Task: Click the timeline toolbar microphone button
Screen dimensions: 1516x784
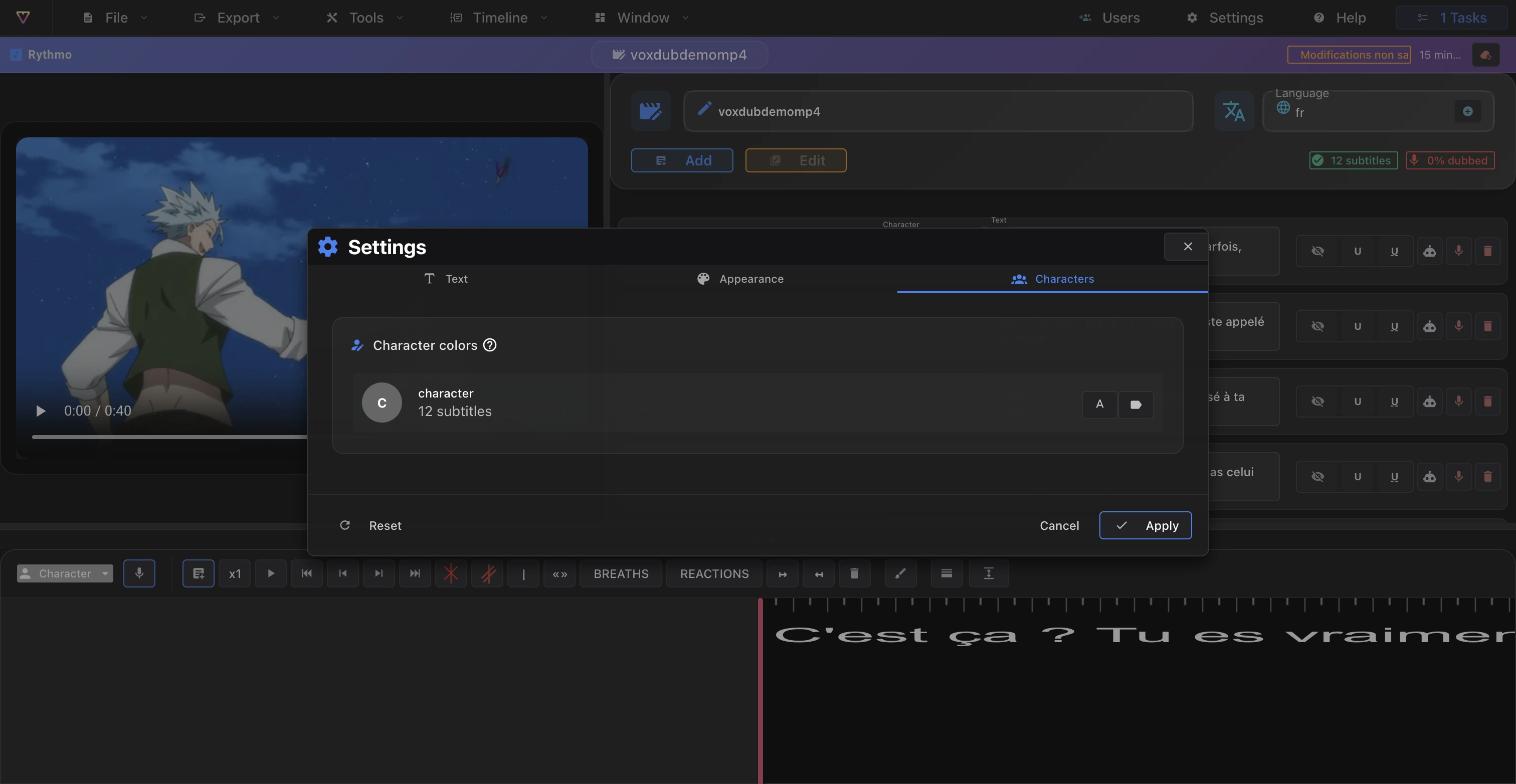Action: pos(139,573)
